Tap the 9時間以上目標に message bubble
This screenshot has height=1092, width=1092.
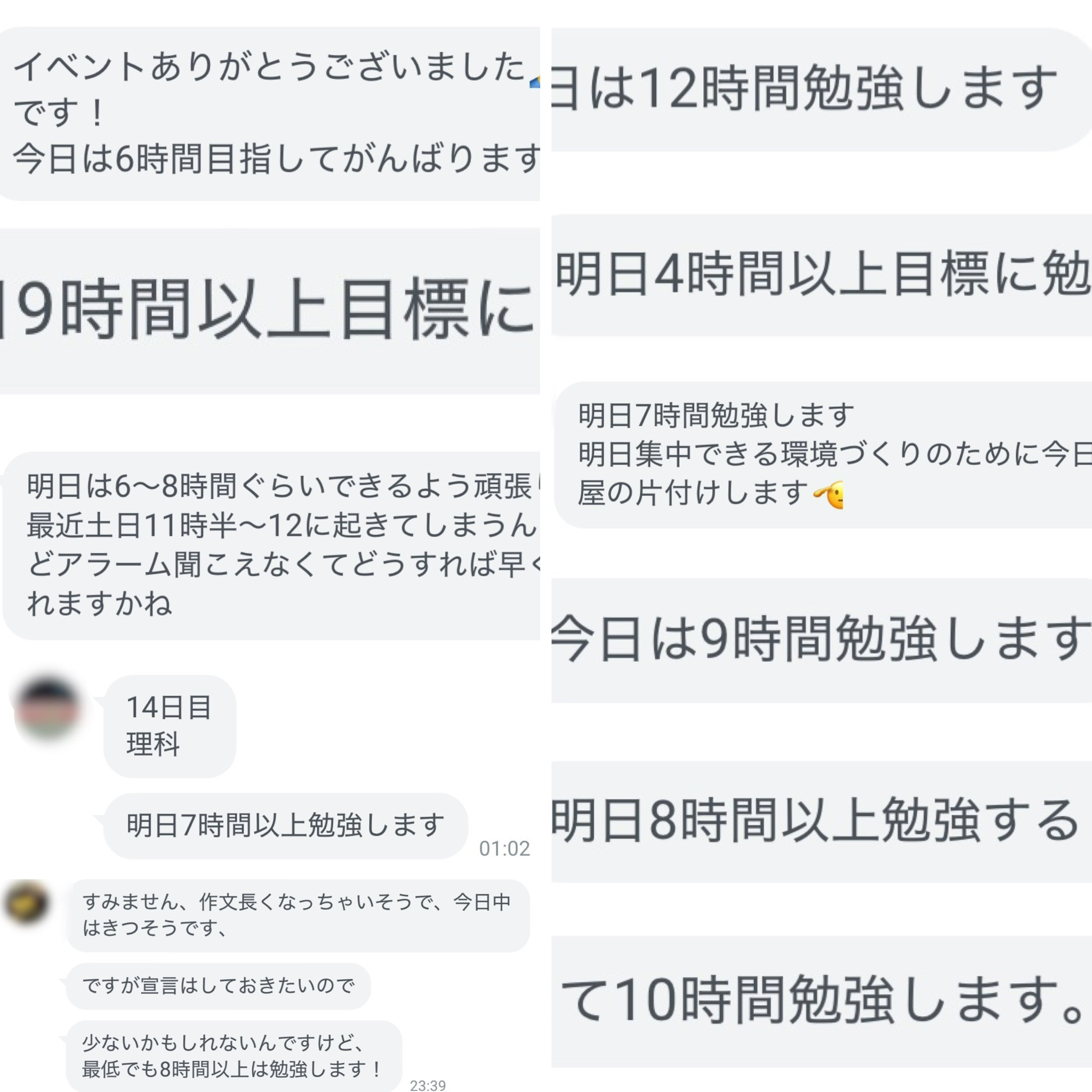(270, 311)
